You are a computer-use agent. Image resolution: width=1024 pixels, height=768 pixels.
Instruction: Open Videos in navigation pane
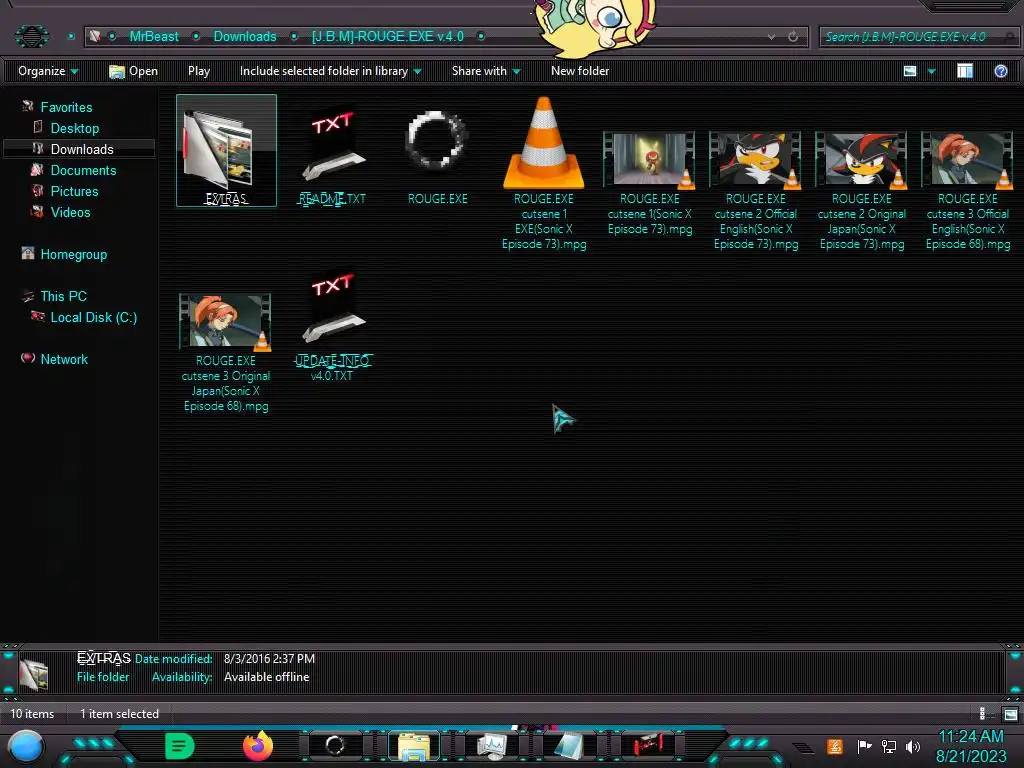click(70, 212)
